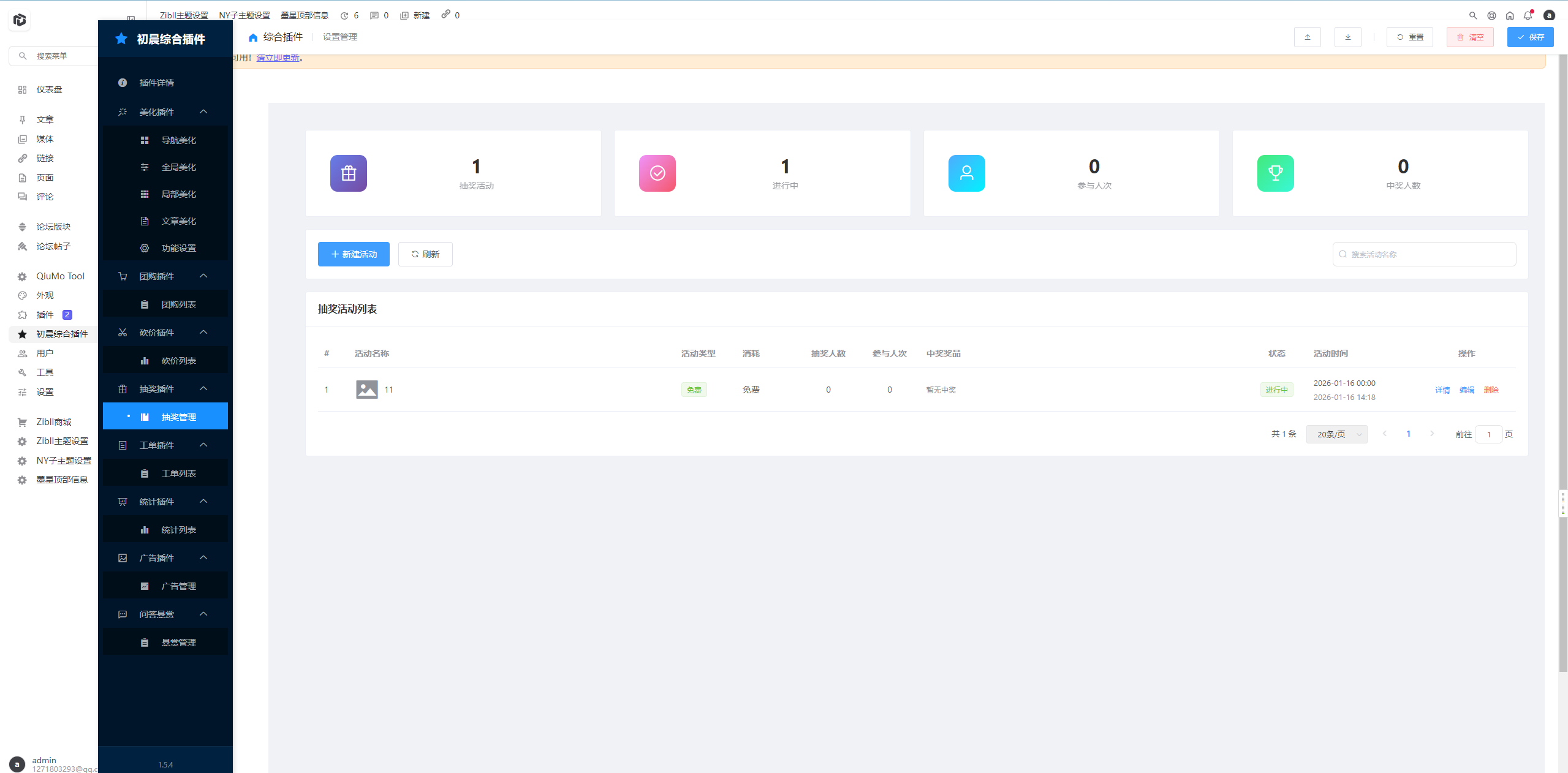Click the home icon in top bar
Screen dimensions: 1568x773
pyautogui.click(x=1510, y=15)
